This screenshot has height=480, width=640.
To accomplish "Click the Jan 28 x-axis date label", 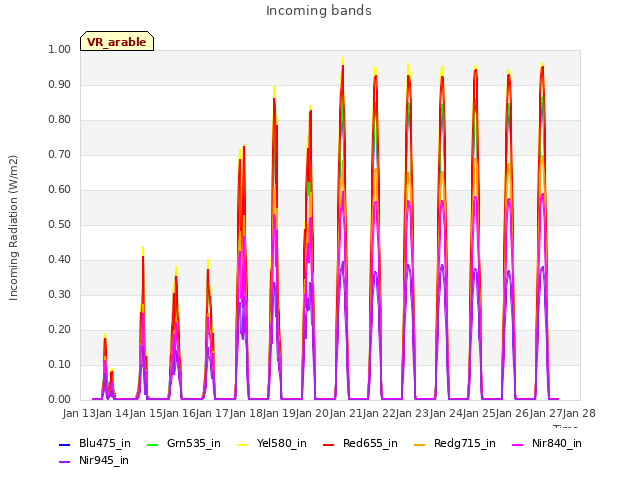I will point(579,413).
